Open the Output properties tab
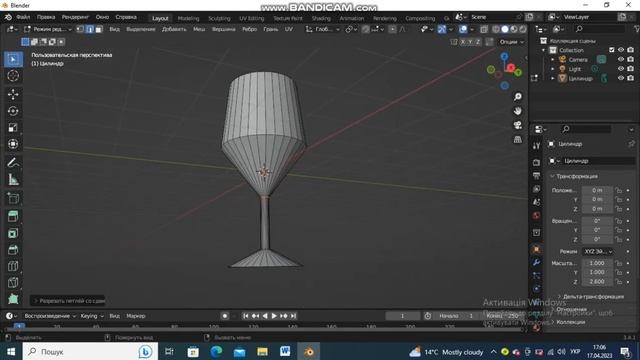 click(536, 176)
